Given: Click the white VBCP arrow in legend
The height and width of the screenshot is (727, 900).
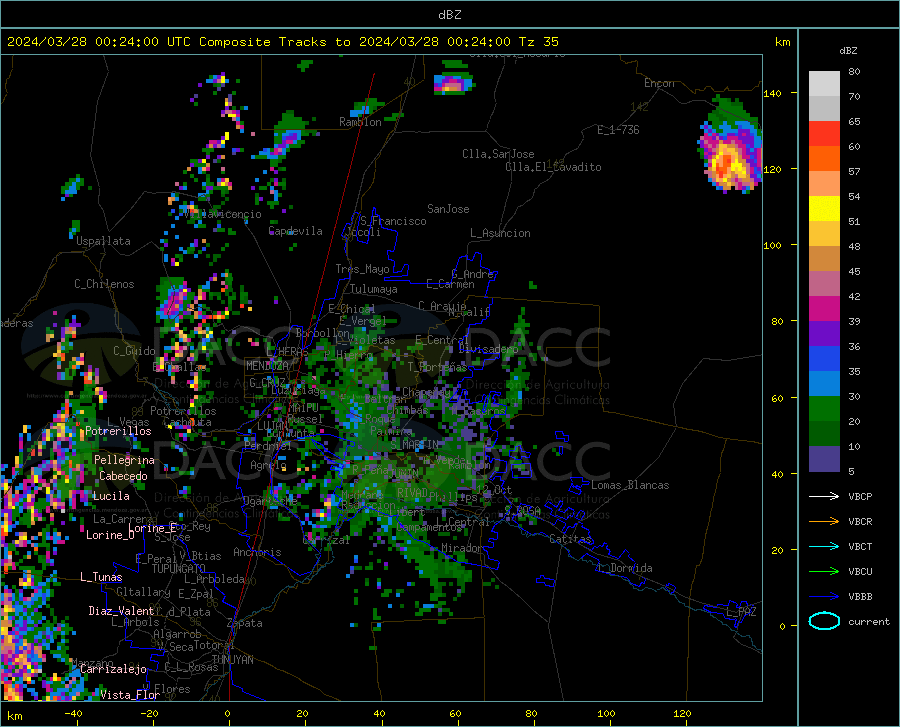Looking at the screenshot, I should pos(824,496).
